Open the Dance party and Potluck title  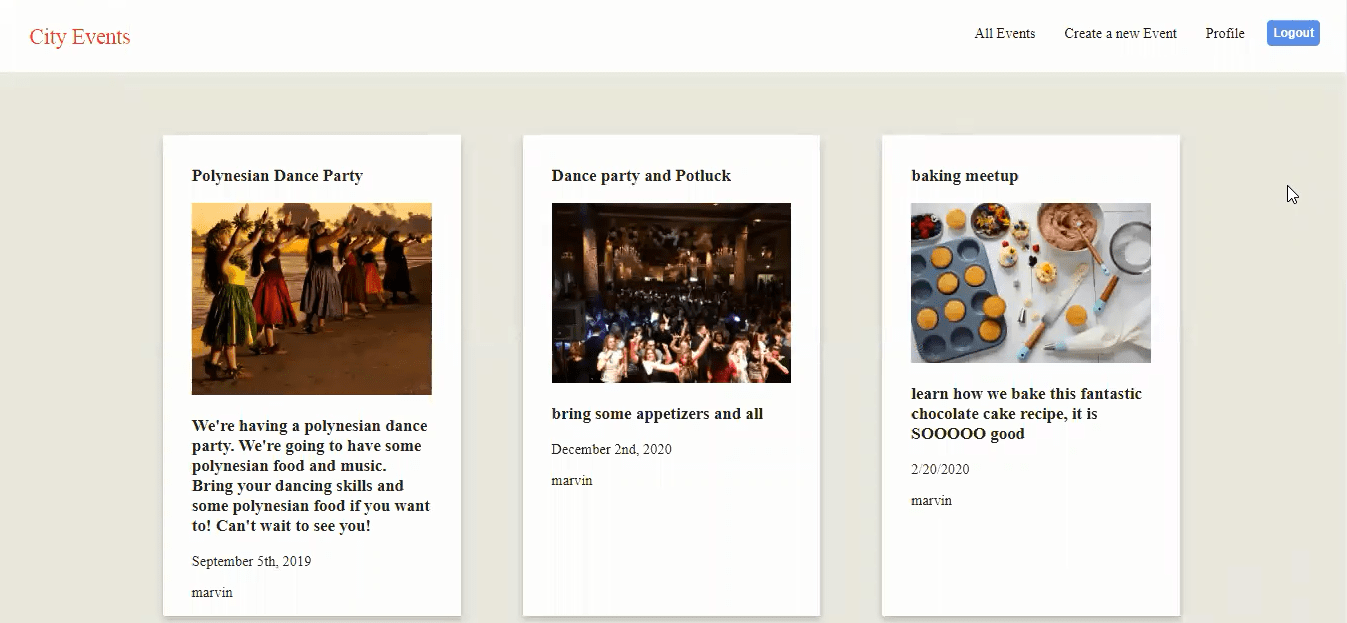tap(641, 176)
